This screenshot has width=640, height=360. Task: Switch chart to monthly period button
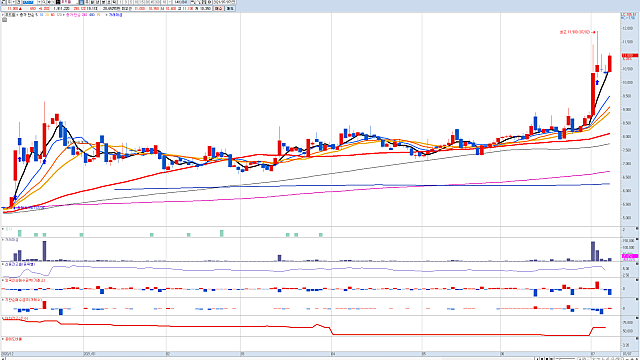92,2
